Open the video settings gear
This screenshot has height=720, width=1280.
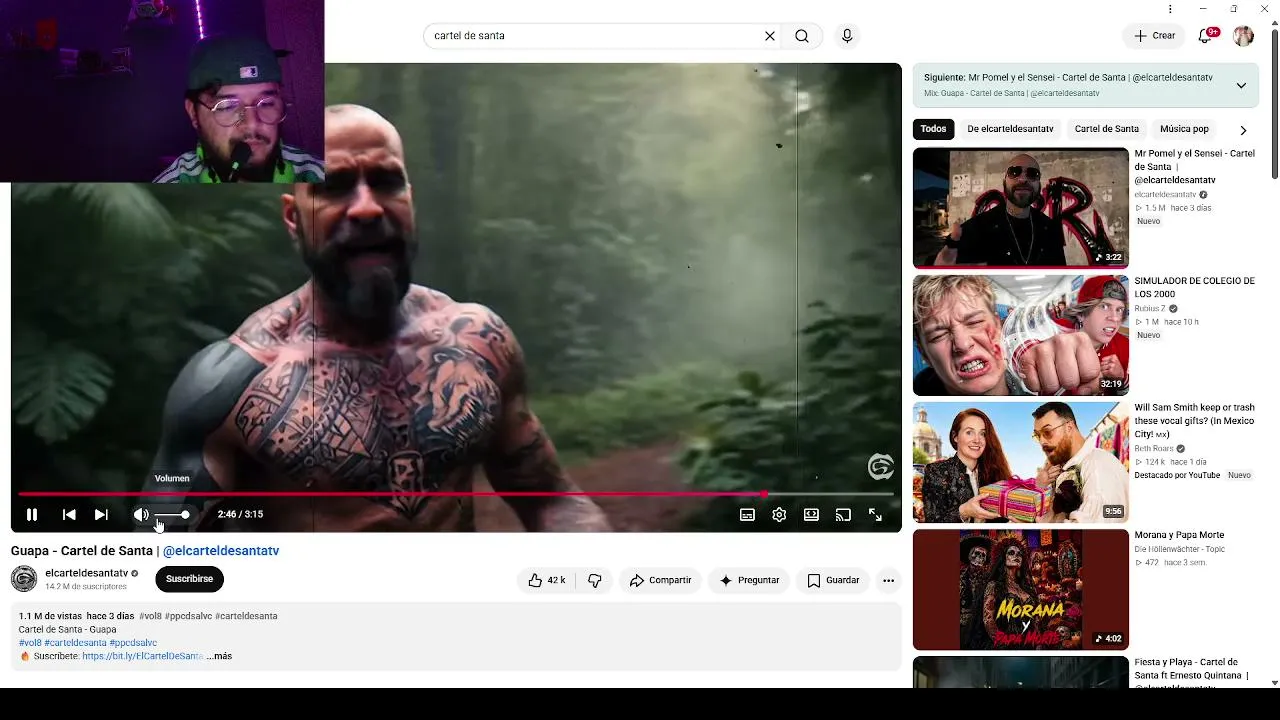coord(779,515)
